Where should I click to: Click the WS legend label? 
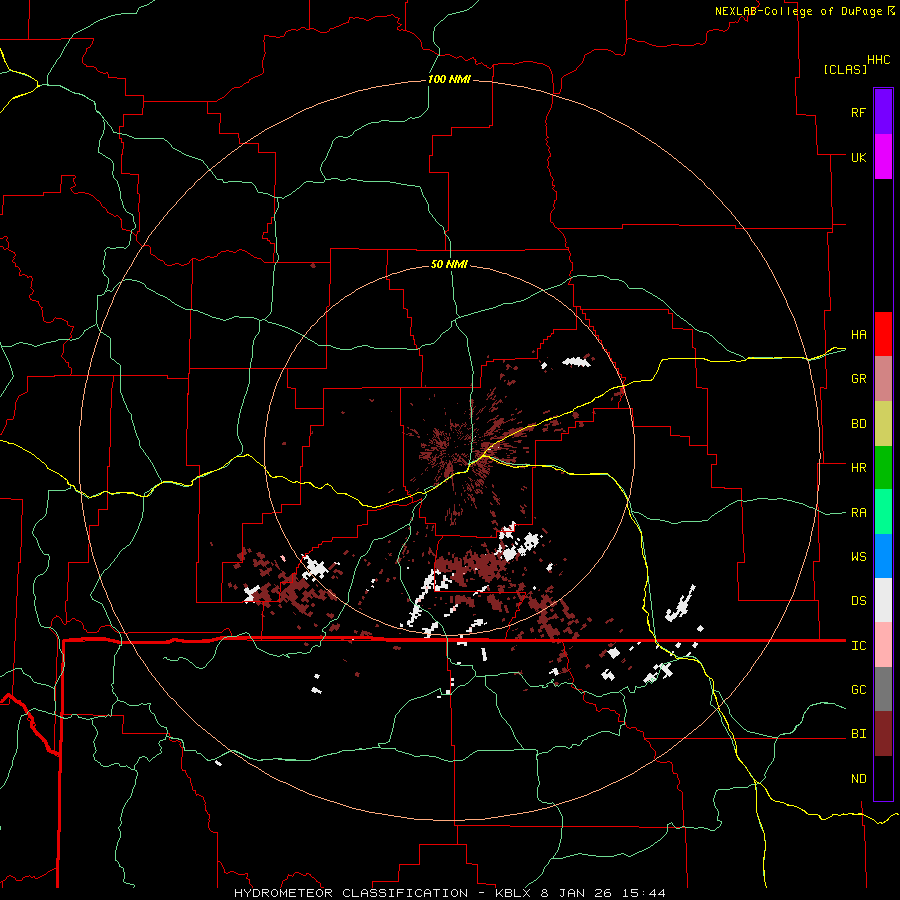click(x=858, y=557)
